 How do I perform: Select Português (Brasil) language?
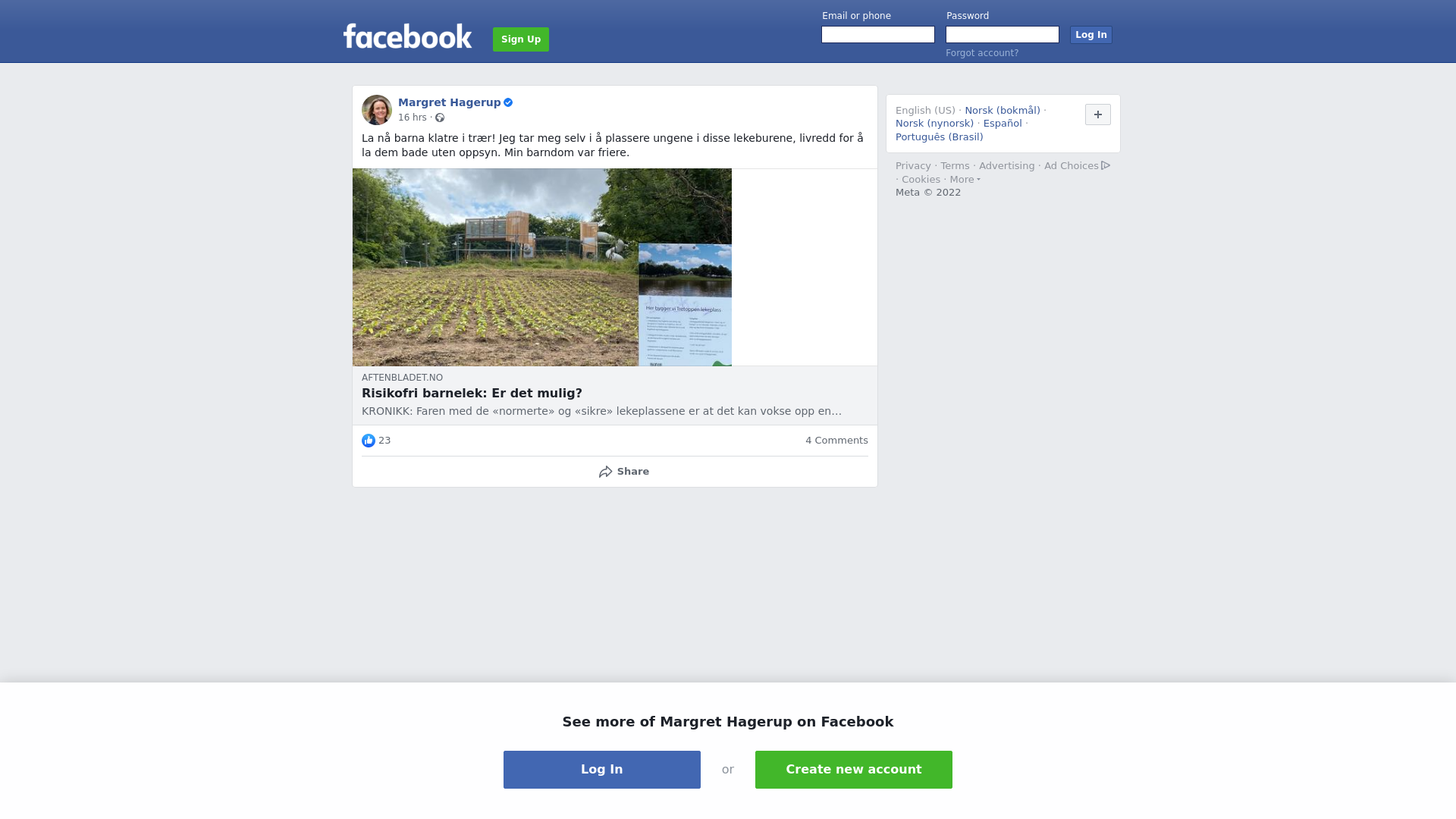point(939,137)
